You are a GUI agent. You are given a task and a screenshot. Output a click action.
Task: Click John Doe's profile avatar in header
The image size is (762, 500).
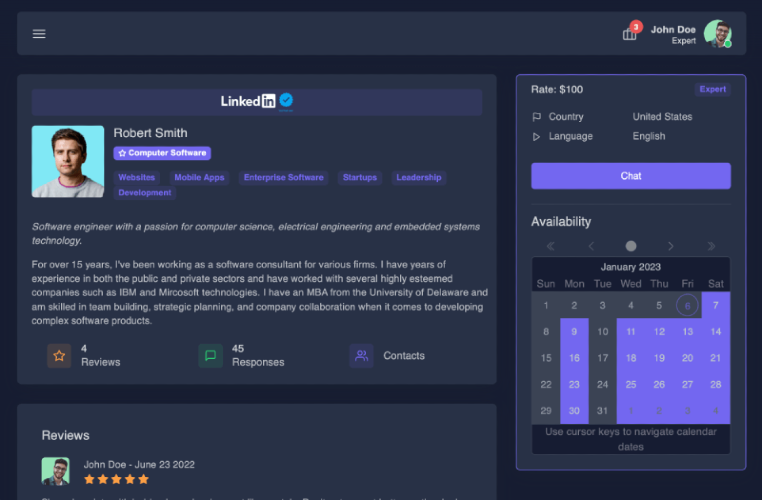tap(718, 34)
